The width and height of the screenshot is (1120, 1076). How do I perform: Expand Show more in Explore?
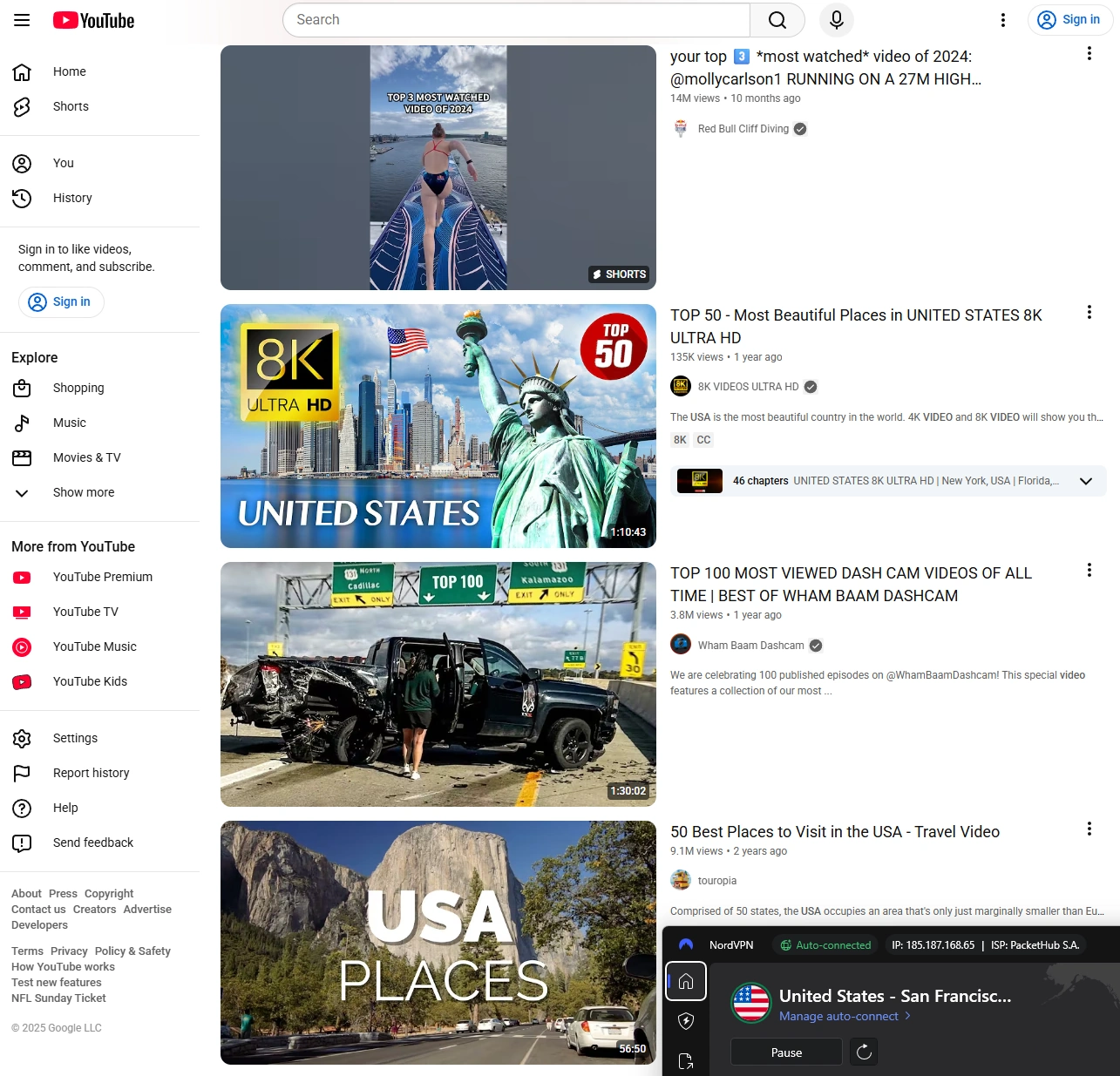(99, 492)
